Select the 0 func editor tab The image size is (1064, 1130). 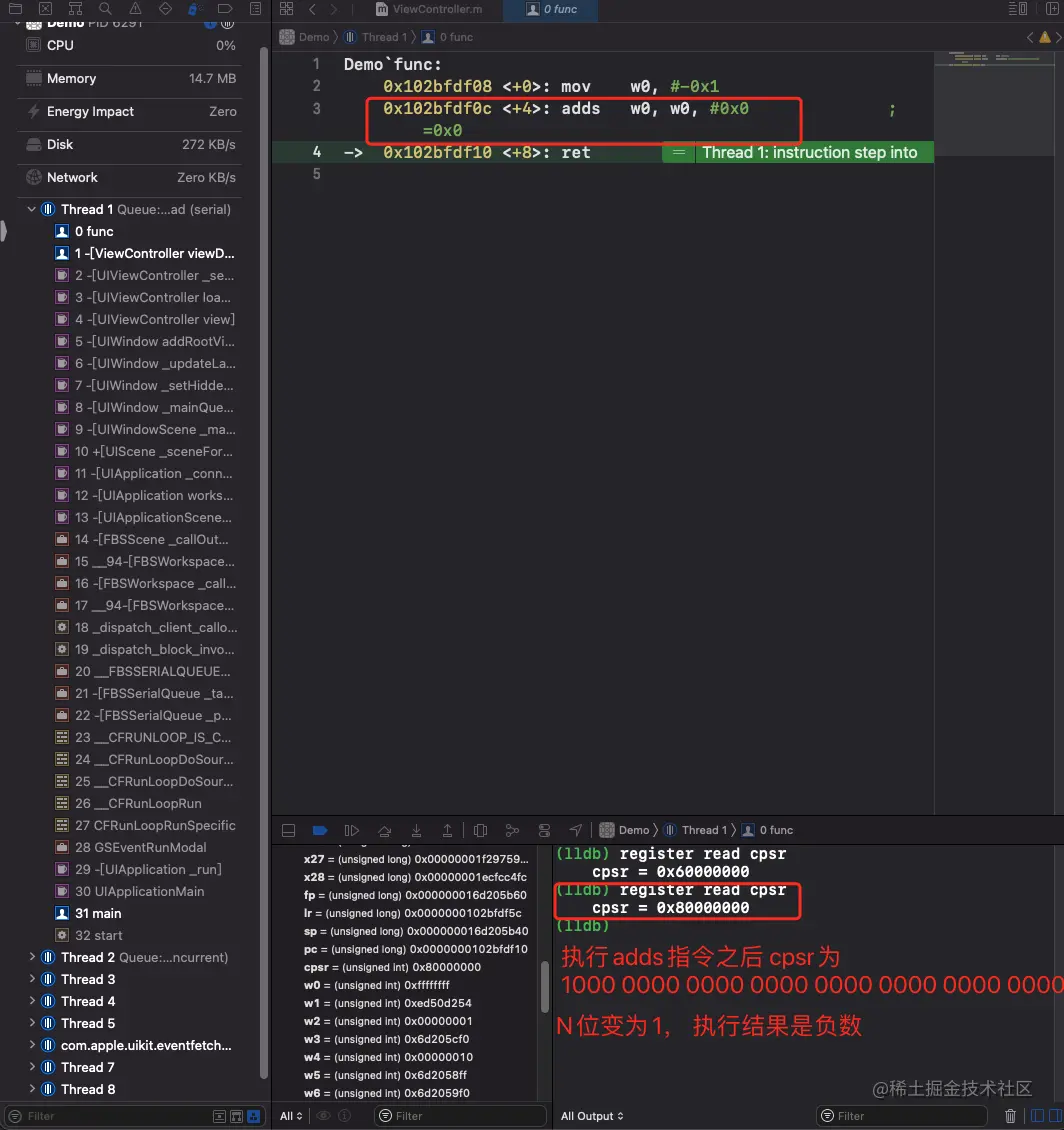(x=552, y=9)
